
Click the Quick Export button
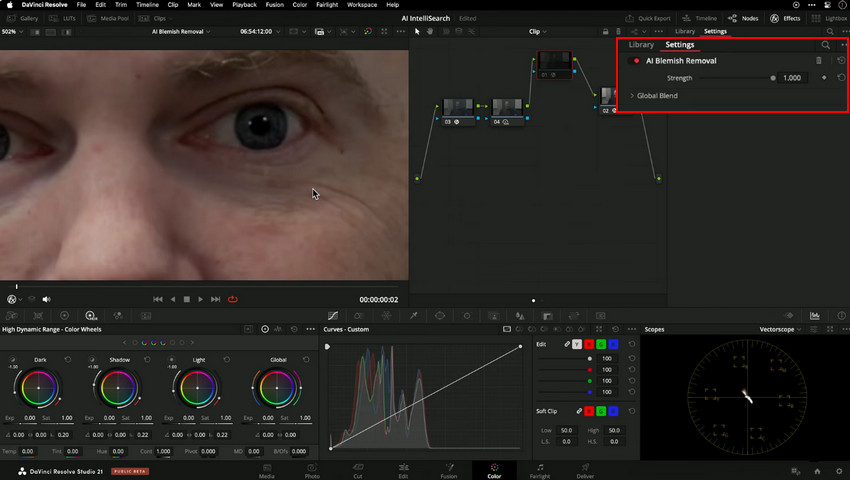(x=648, y=18)
